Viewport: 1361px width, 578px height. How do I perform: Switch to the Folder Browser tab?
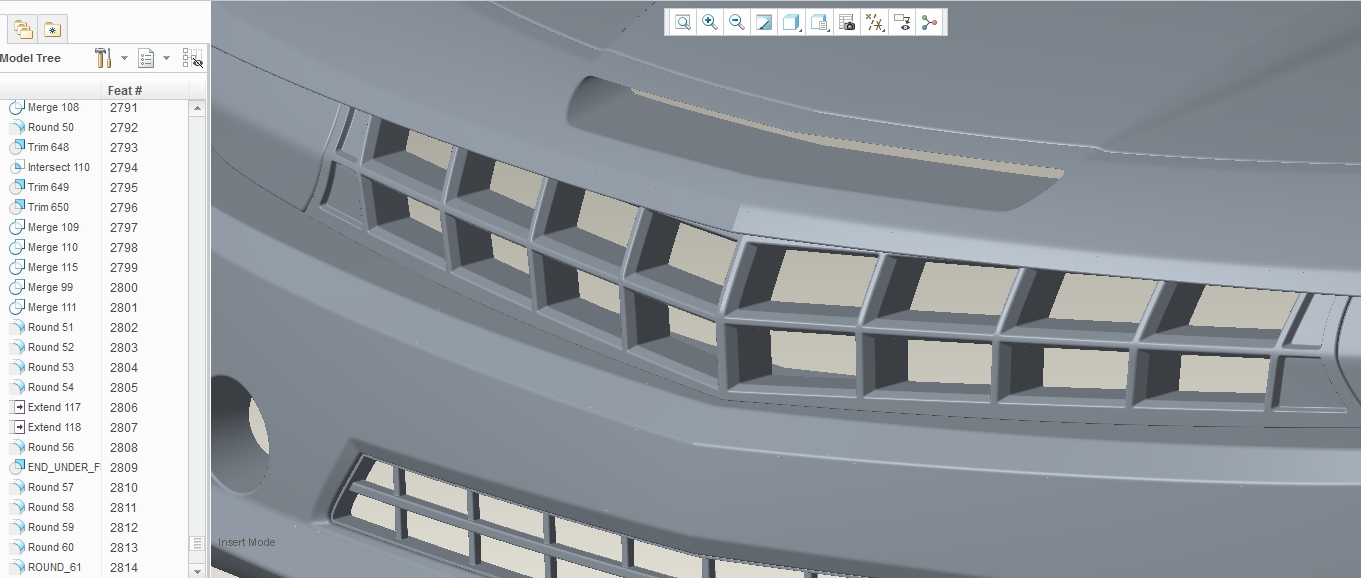point(23,29)
